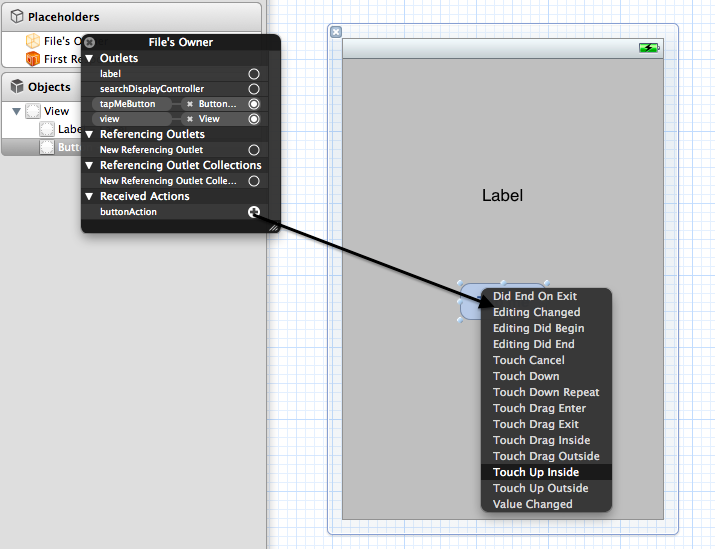The height and width of the screenshot is (549, 715).
Task: Choose Touch Cancel event
Action: tap(546, 360)
